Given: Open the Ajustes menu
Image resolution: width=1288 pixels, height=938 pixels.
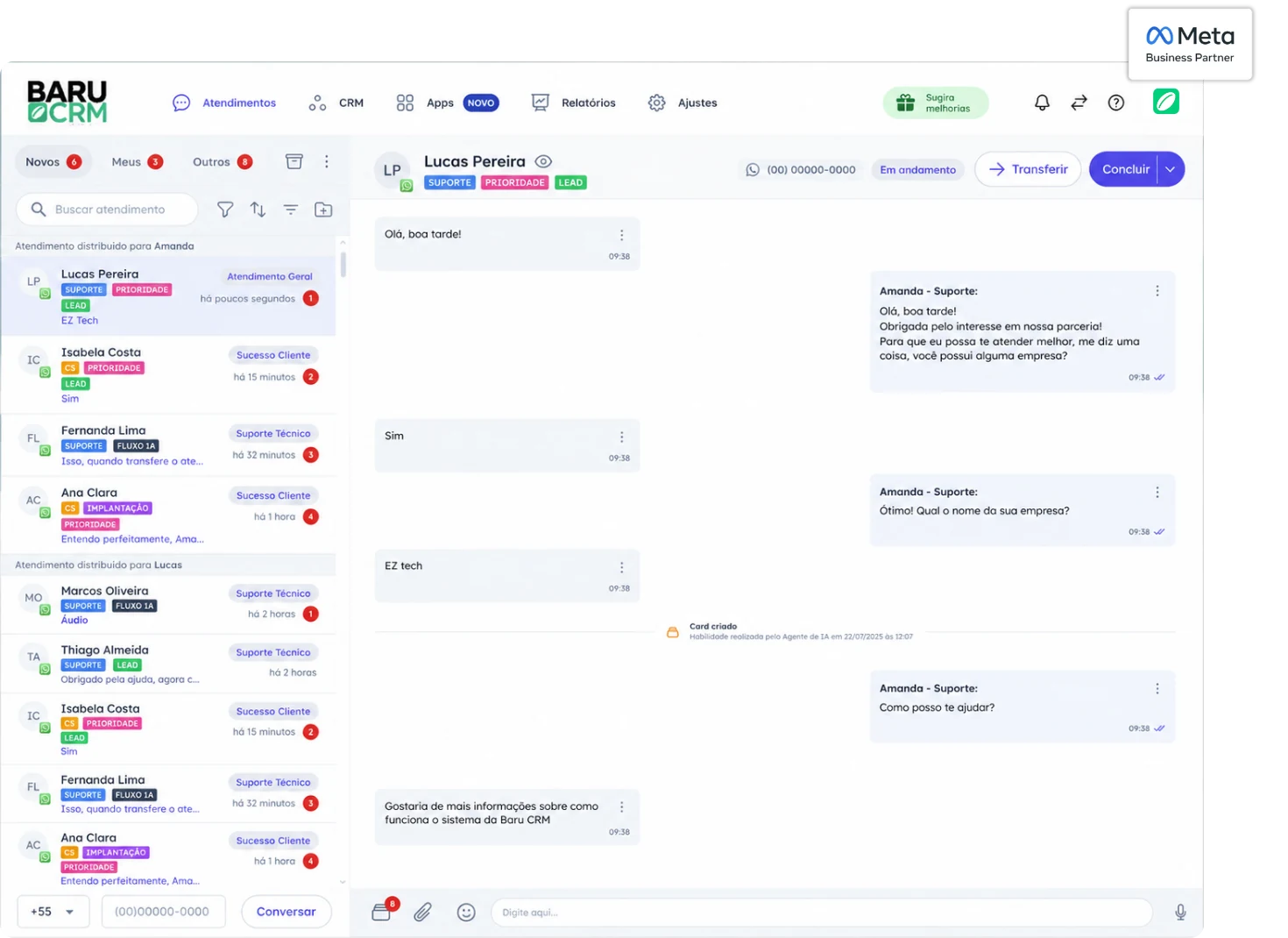Looking at the screenshot, I should pos(683,103).
